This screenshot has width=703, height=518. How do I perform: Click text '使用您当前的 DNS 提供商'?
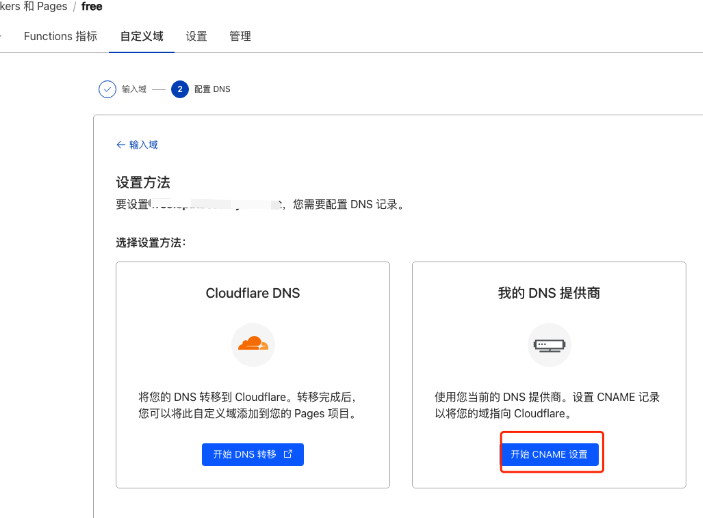pyautogui.click(x=498, y=397)
